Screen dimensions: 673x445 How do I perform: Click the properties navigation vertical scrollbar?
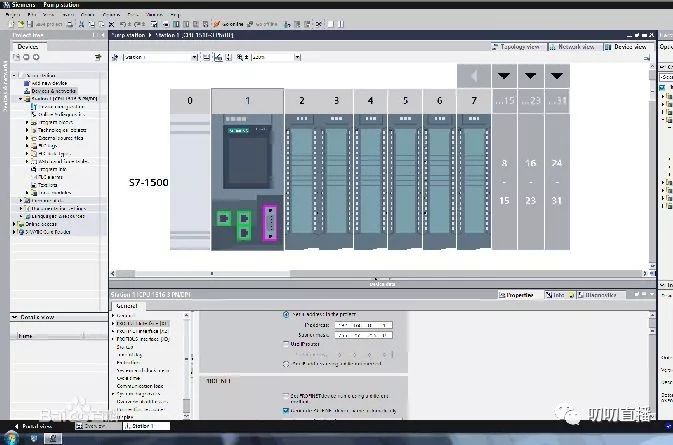click(x=186, y=366)
